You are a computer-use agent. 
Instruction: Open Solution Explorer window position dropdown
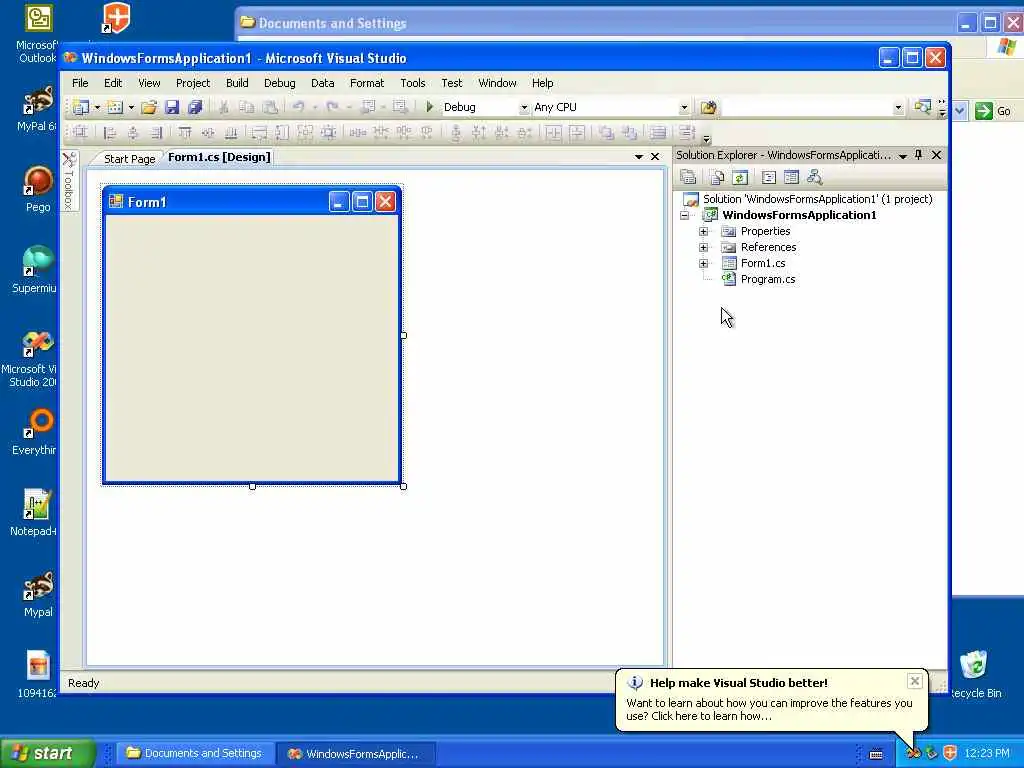903,156
